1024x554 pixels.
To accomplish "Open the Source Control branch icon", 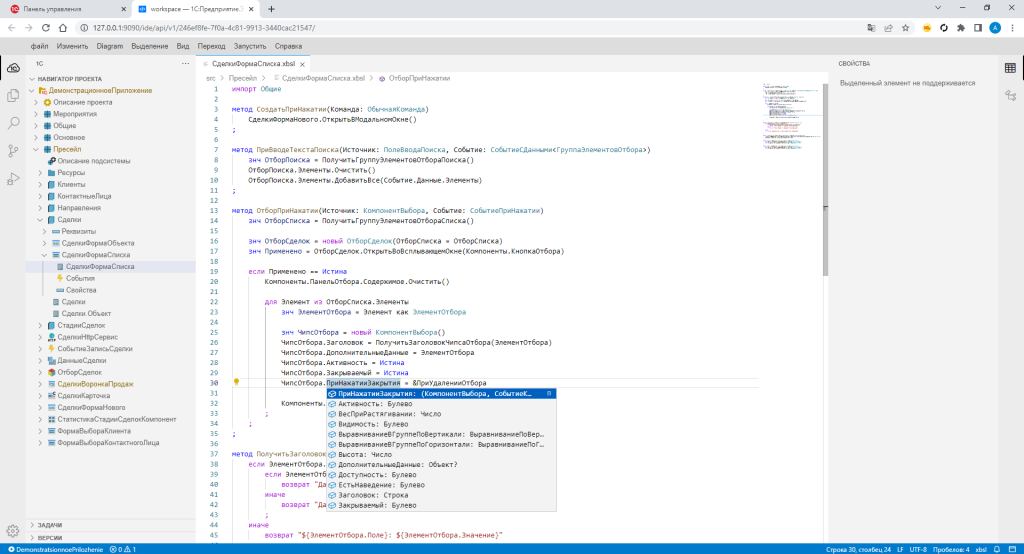I will coord(14,151).
